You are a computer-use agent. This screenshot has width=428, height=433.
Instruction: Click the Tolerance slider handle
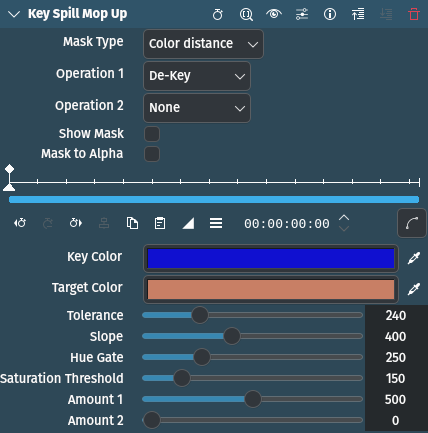point(200,315)
